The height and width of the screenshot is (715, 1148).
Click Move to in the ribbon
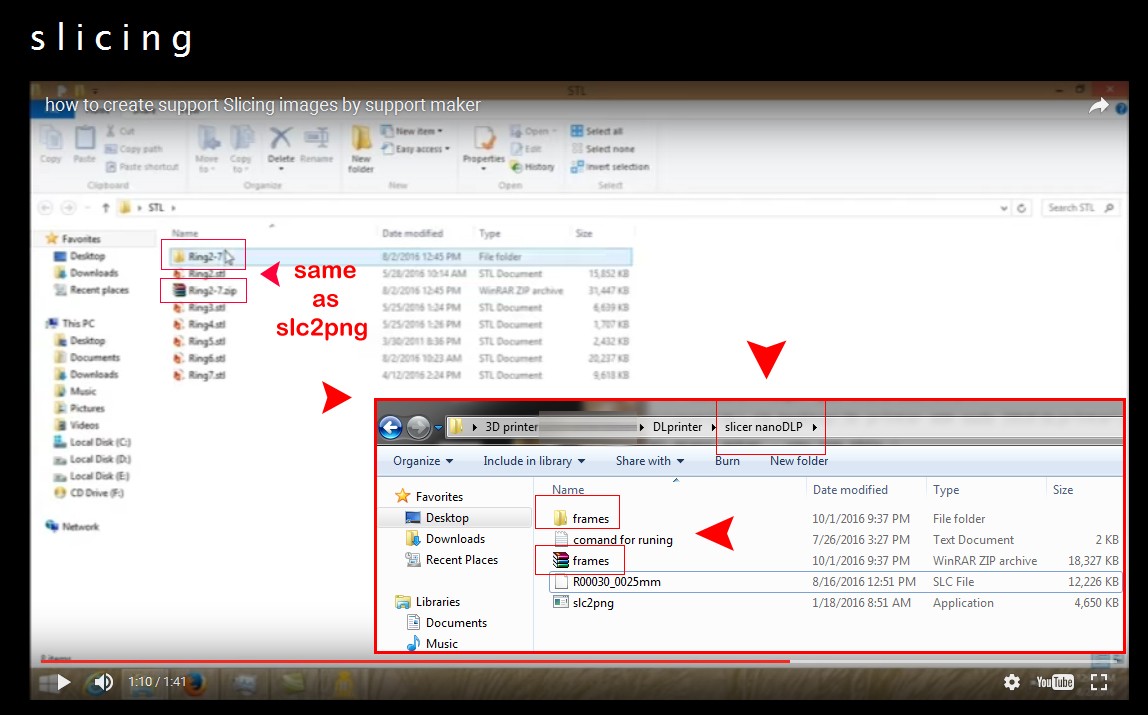click(206, 149)
